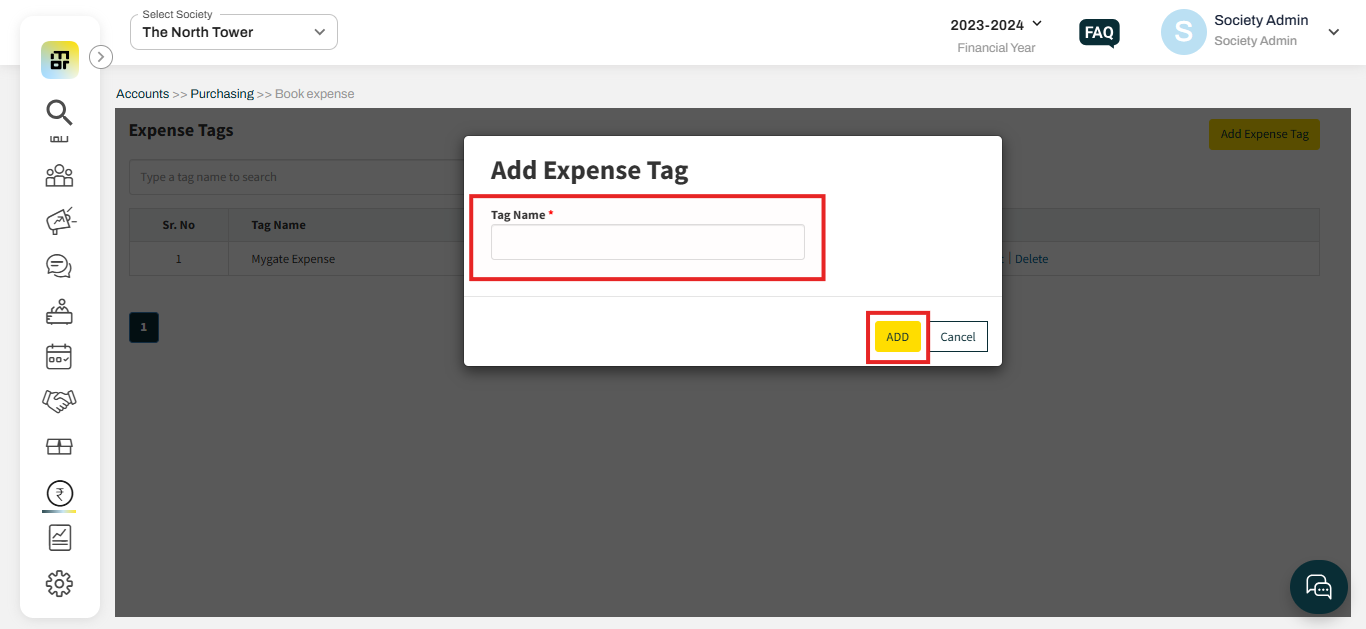Open the helpdesk icon in the sidebar
The width and height of the screenshot is (1366, 629).
click(x=58, y=311)
